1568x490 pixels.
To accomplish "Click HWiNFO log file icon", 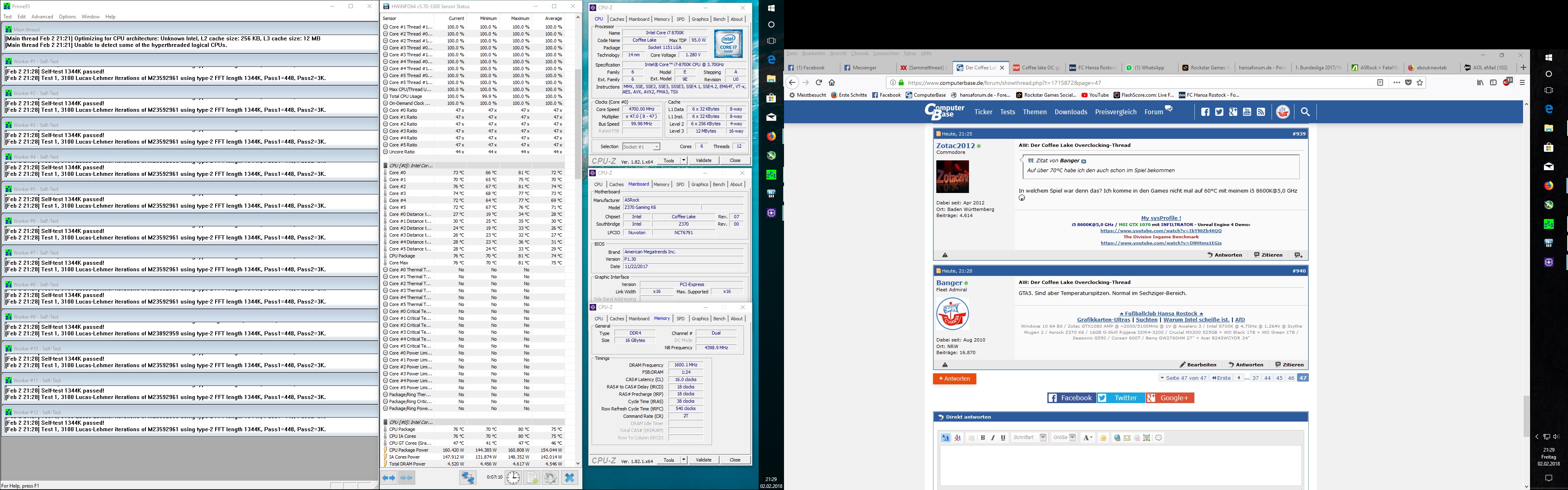I will (531, 478).
